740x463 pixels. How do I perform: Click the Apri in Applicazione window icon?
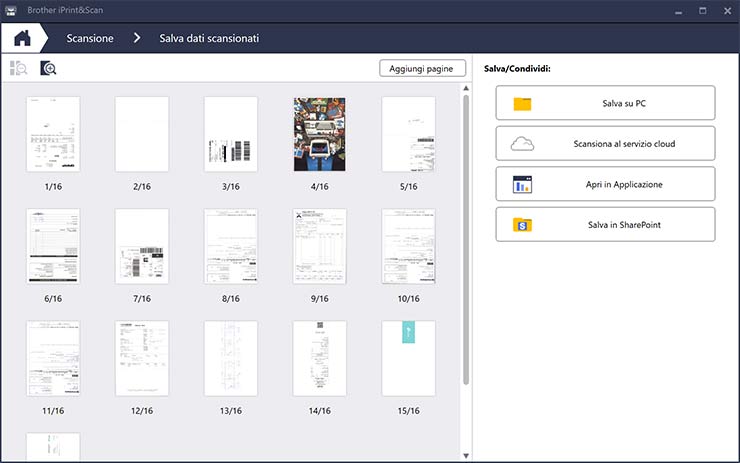tap(522, 184)
